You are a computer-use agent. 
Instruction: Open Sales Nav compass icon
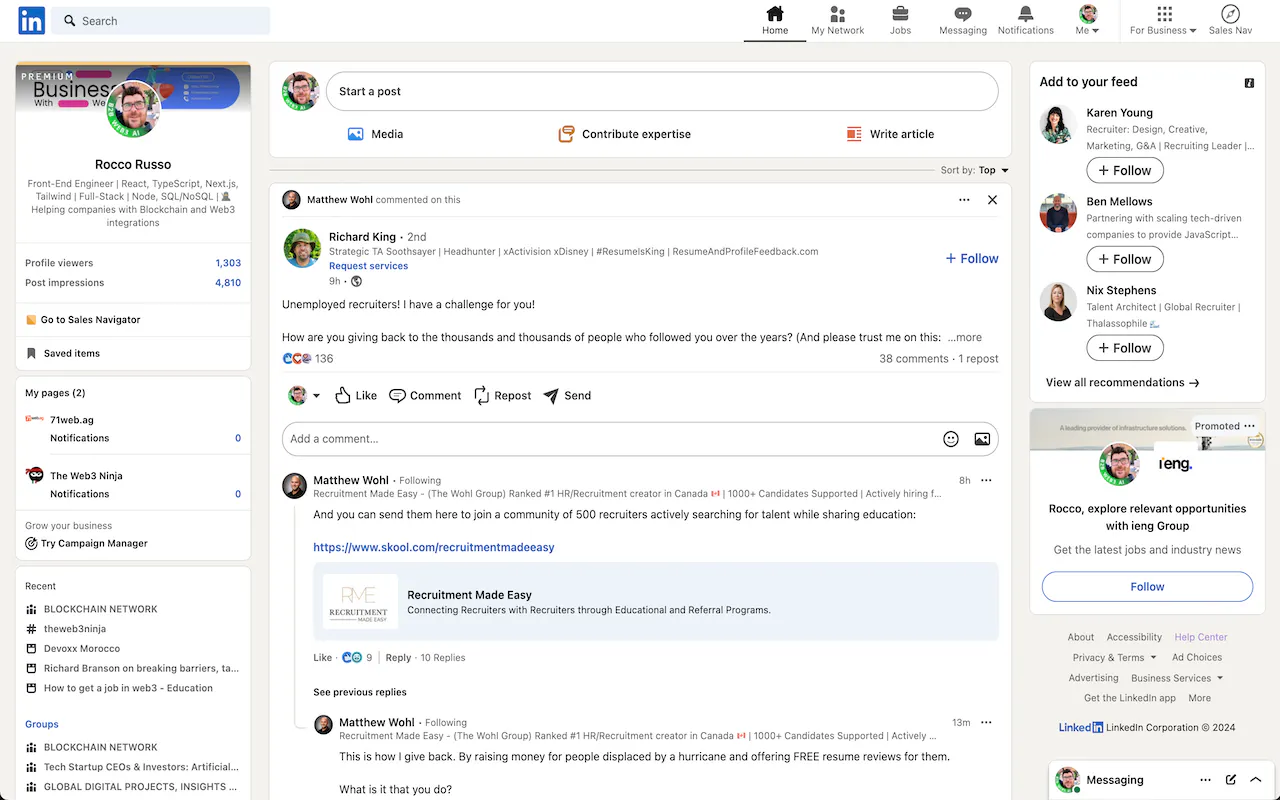coord(1230,21)
